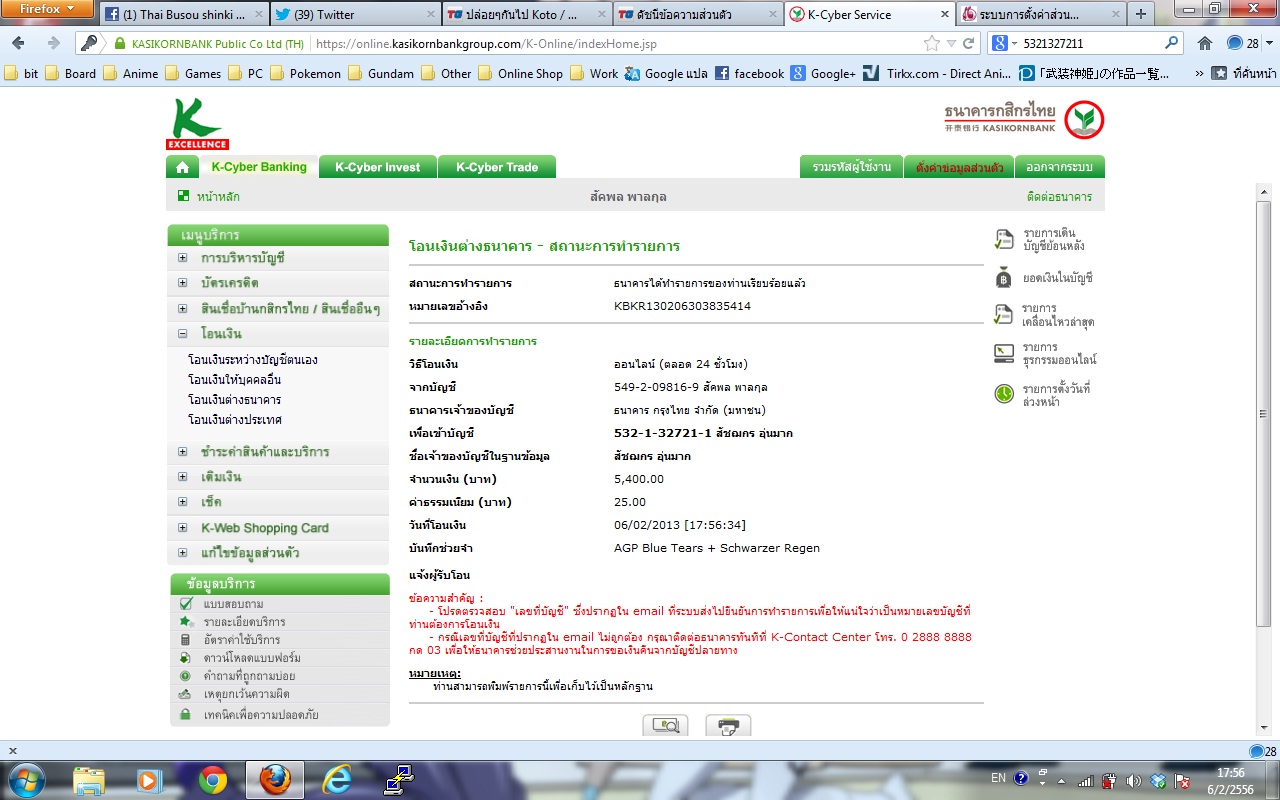Image resolution: width=1280 pixels, height=800 pixels.
Task: Launch Google Chrome from the taskbar
Action: 212,779
